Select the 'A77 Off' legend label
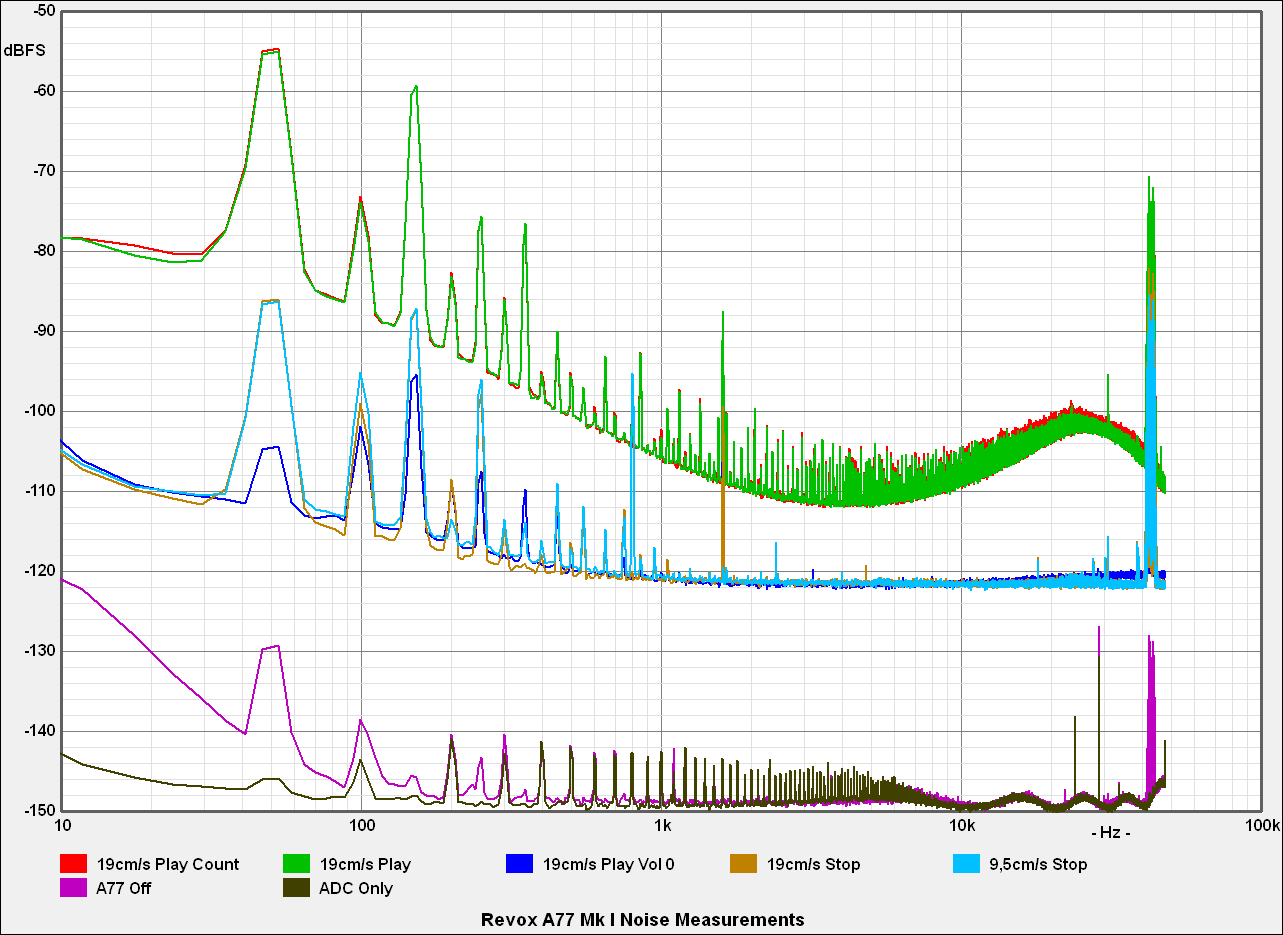Viewport: 1283px width, 935px height. point(124,888)
